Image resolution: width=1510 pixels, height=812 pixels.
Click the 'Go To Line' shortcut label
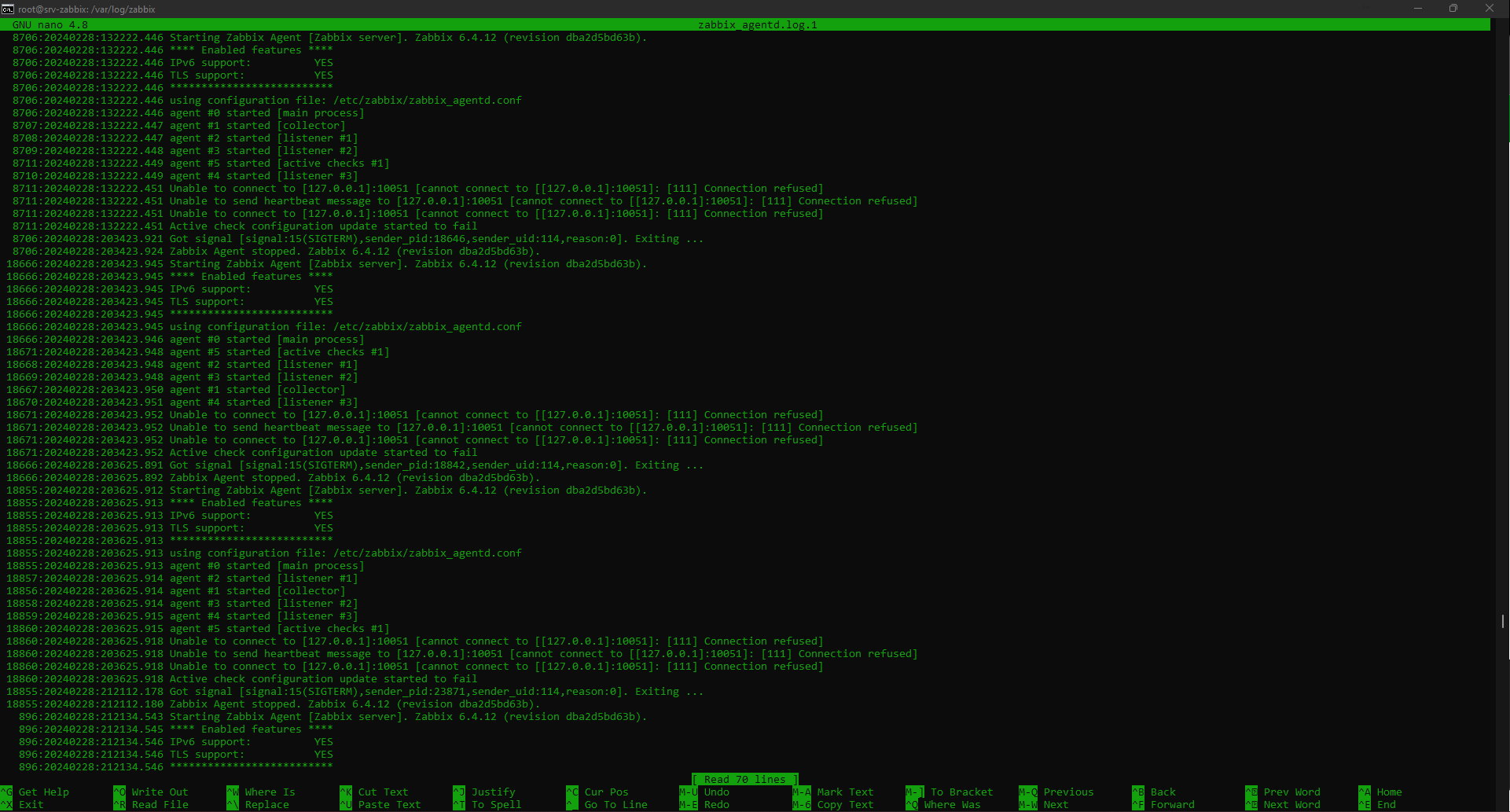point(616,805)
